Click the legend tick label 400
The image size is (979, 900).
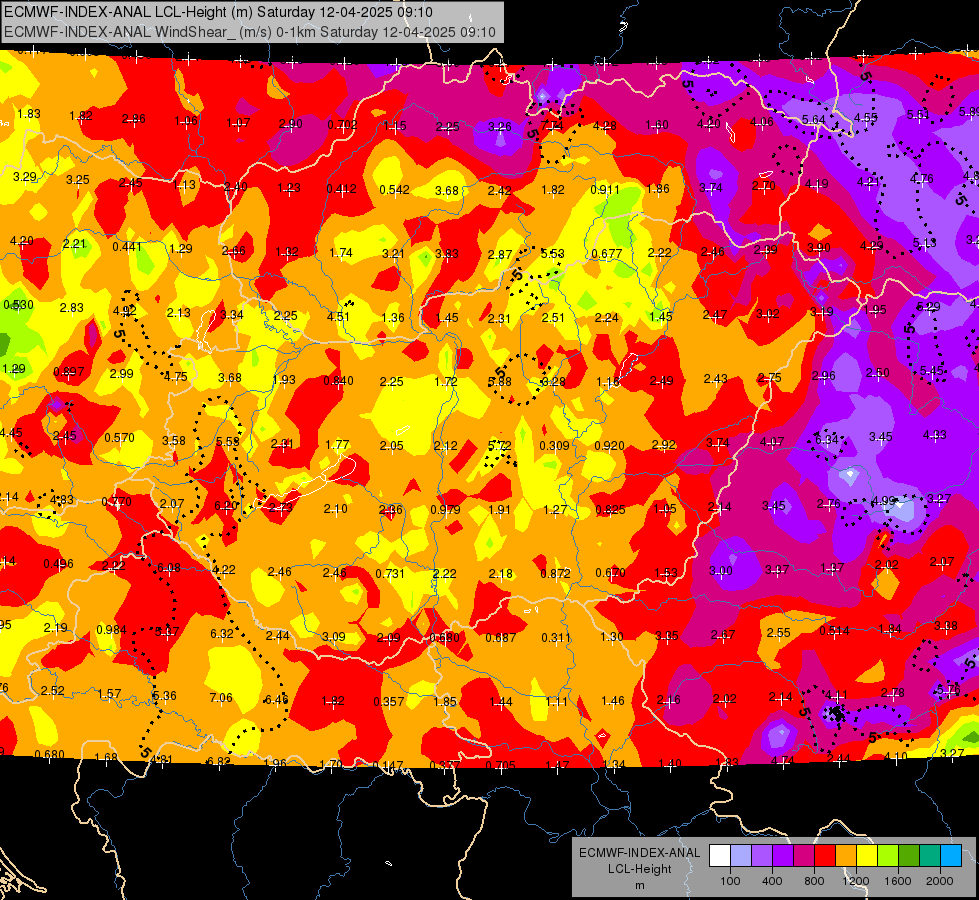[x=772, y=881]
